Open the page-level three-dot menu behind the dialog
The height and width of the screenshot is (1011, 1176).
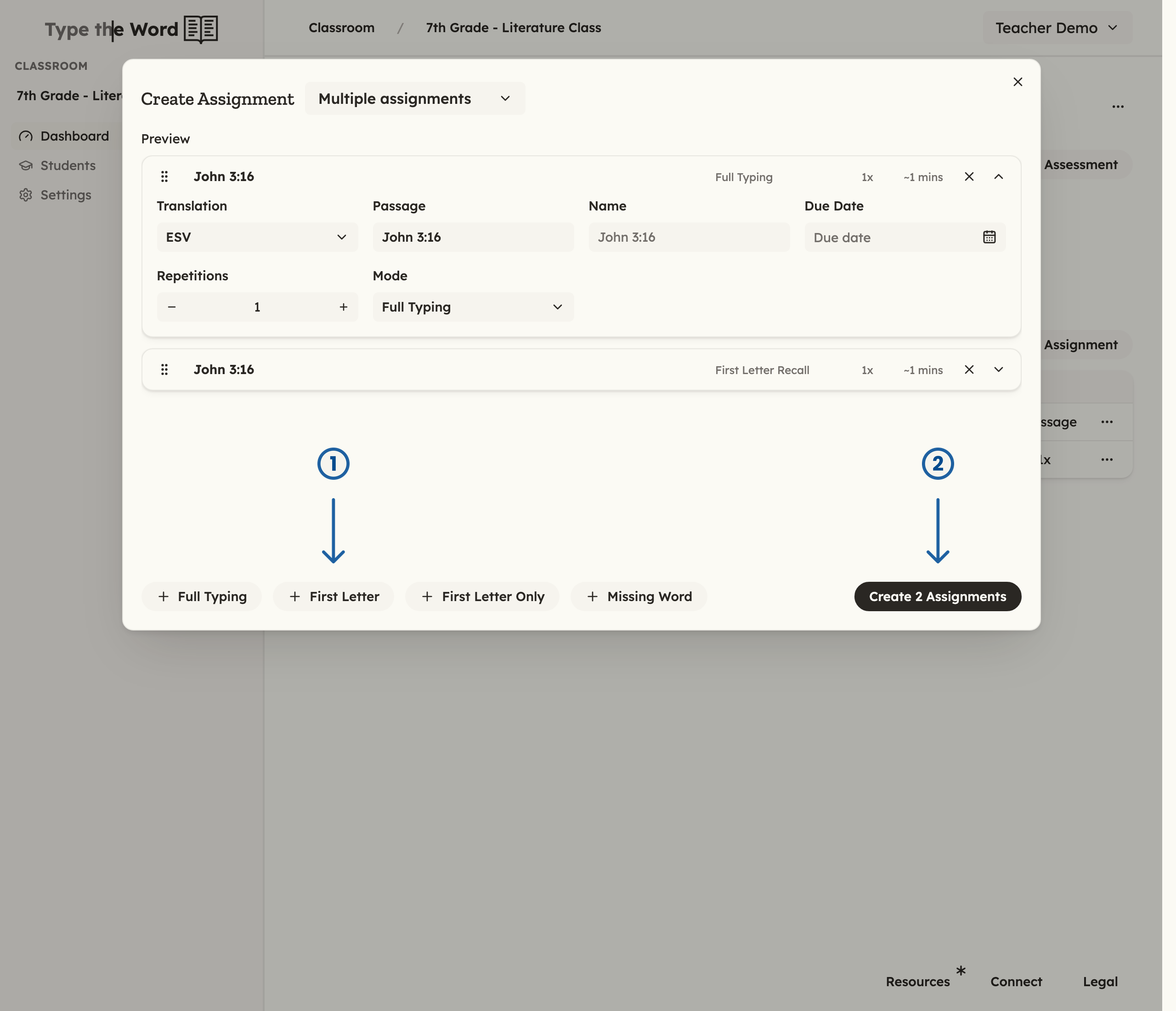click(1118, 107)
